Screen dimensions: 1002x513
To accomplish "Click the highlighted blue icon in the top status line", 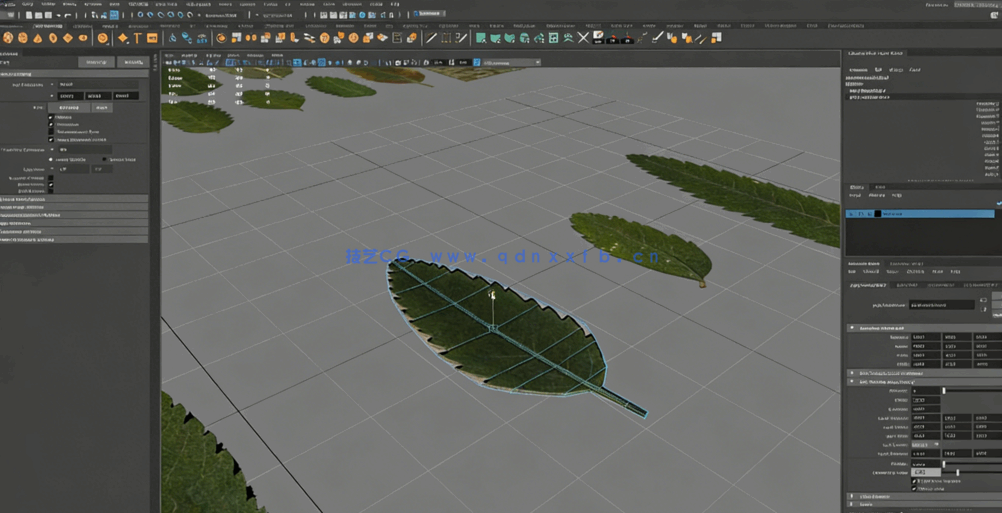I will coord(114,15).
